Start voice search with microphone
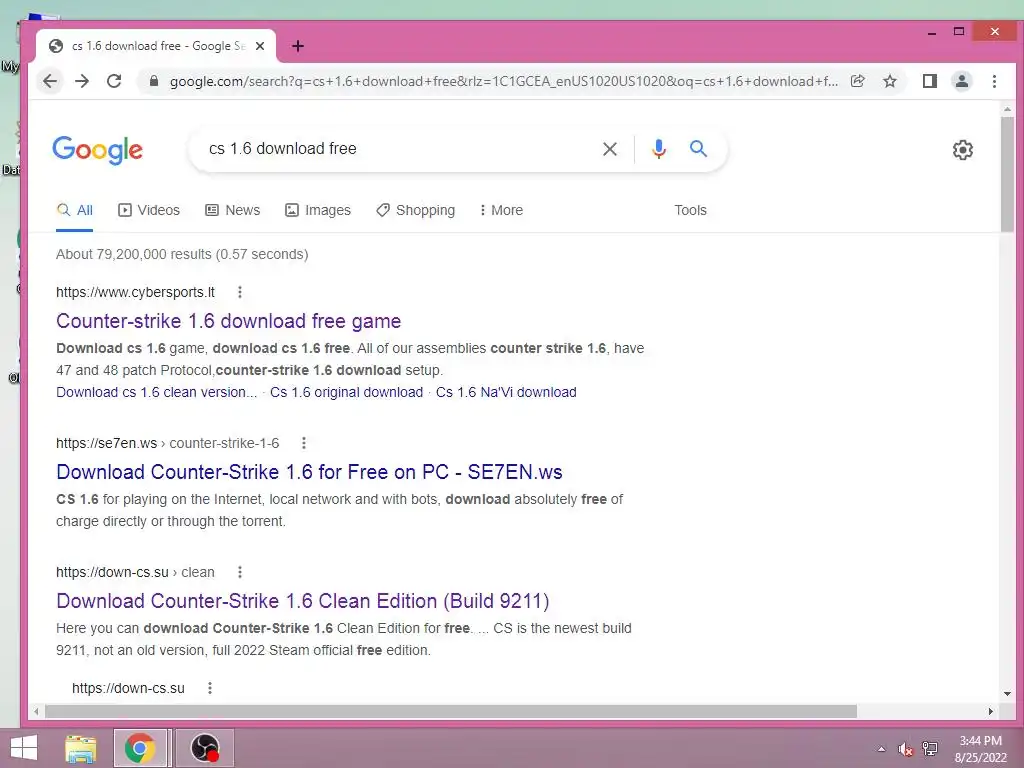This screenshot has width=1024, height=768. tap(659, 149)
